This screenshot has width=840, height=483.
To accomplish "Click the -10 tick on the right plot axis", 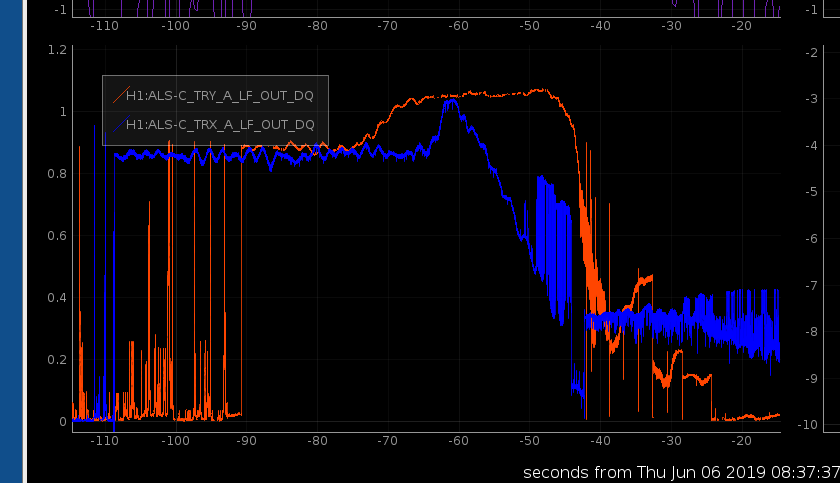I will coord(808,425).
